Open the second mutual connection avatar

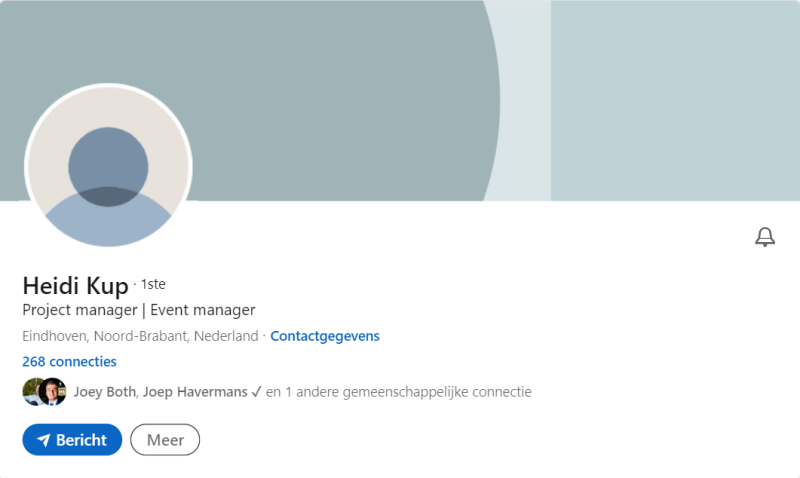click(x=53, y=392)
